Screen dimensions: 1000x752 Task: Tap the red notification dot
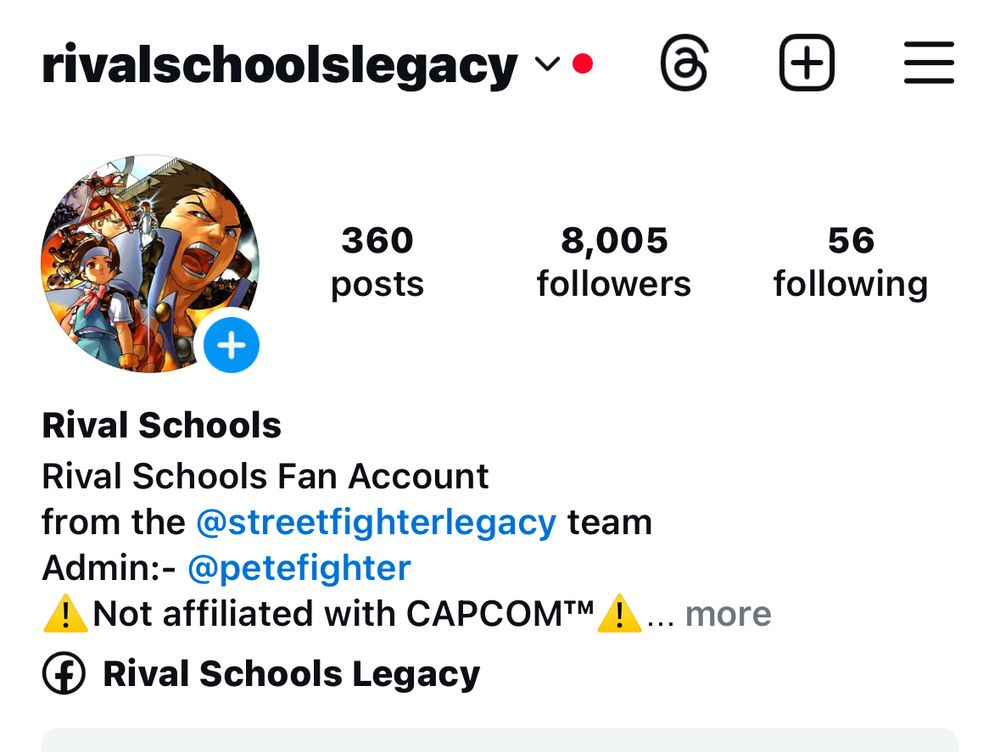[x=582, y=64]
